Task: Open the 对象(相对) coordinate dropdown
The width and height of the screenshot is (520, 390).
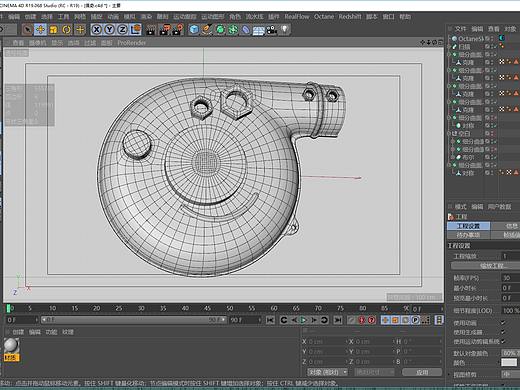Action: pos(327,372)
